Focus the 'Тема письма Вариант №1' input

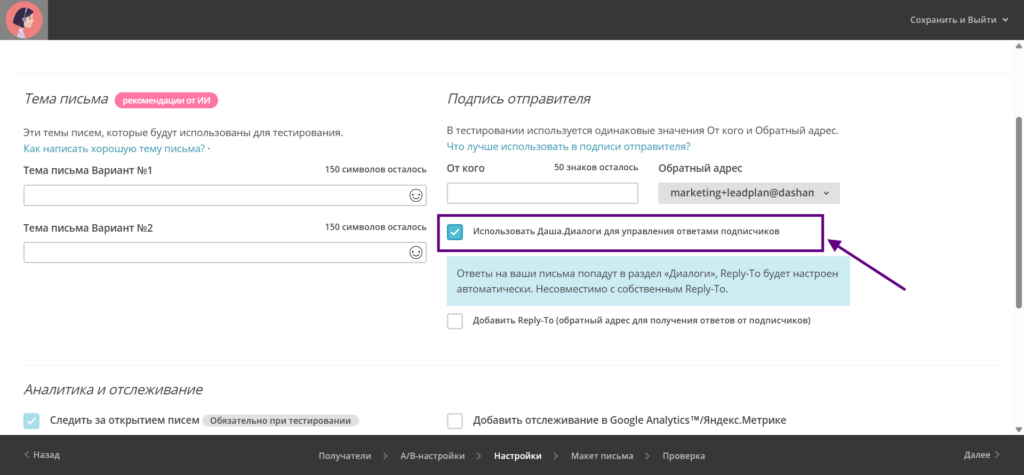[225, 195]
